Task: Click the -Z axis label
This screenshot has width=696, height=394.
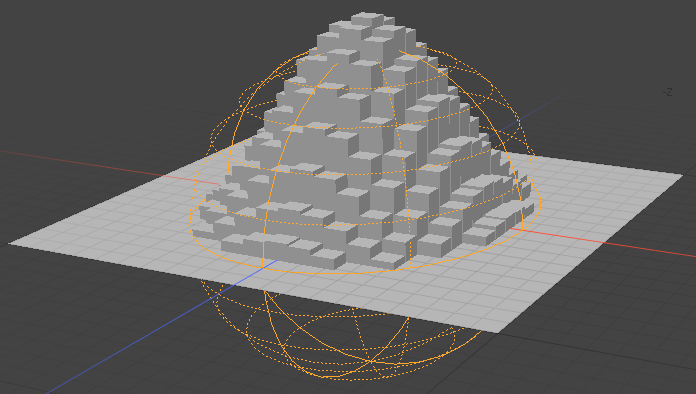Action: (667, 92)
